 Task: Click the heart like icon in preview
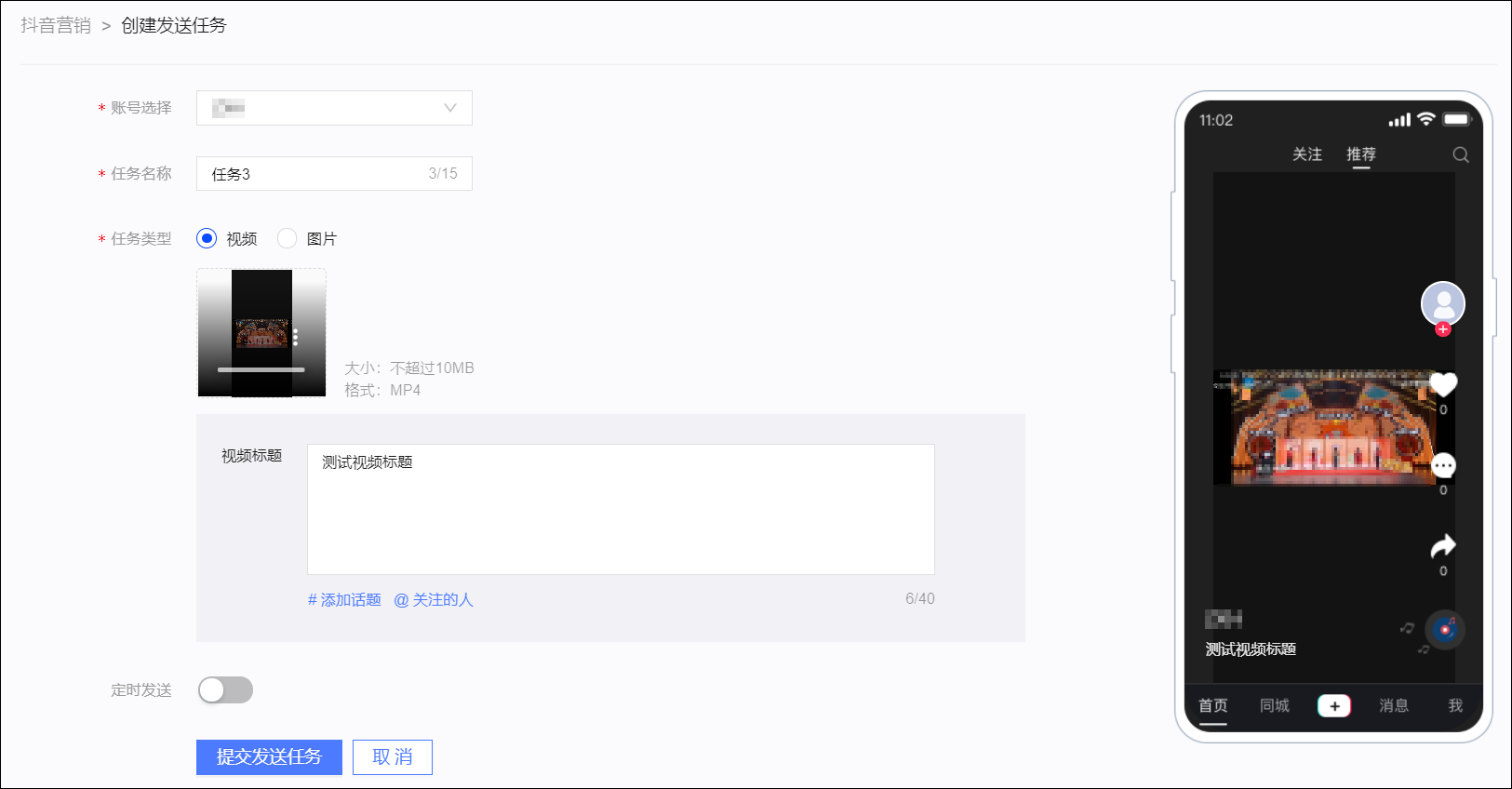[1443, 383]
